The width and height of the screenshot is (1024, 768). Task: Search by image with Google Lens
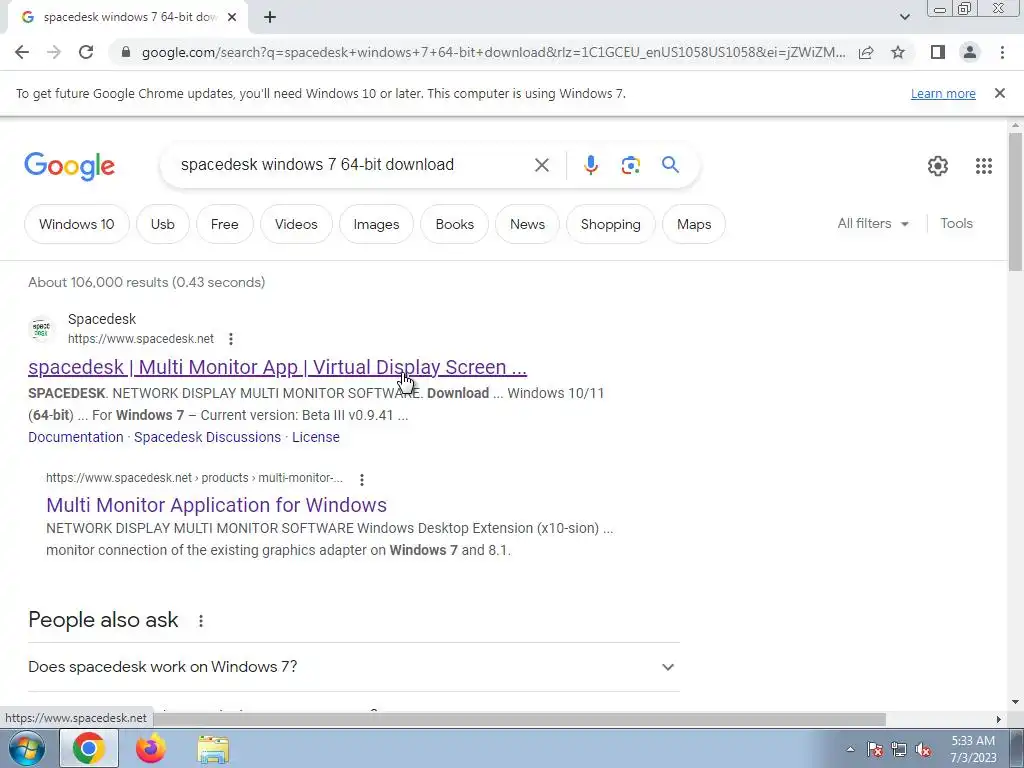[630, 165]
